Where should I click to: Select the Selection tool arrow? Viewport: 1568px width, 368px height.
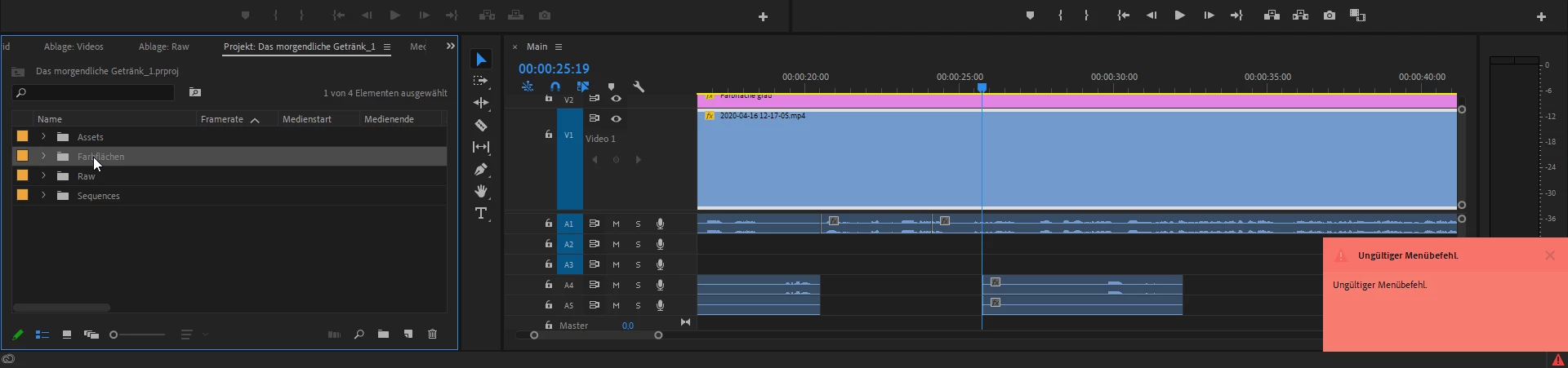coord(481,60)
